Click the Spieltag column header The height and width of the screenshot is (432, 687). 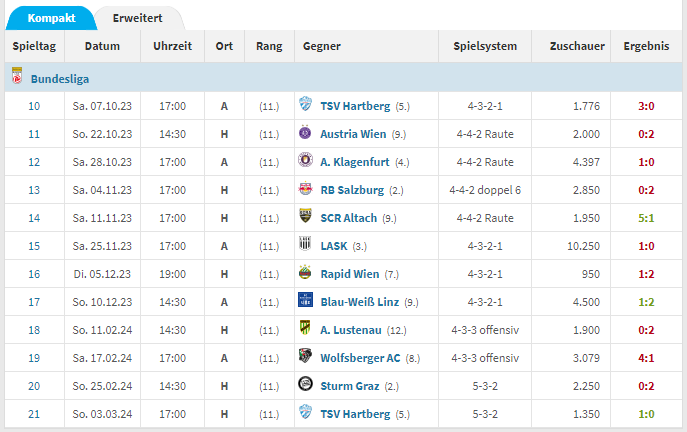(x=34, y=46)
